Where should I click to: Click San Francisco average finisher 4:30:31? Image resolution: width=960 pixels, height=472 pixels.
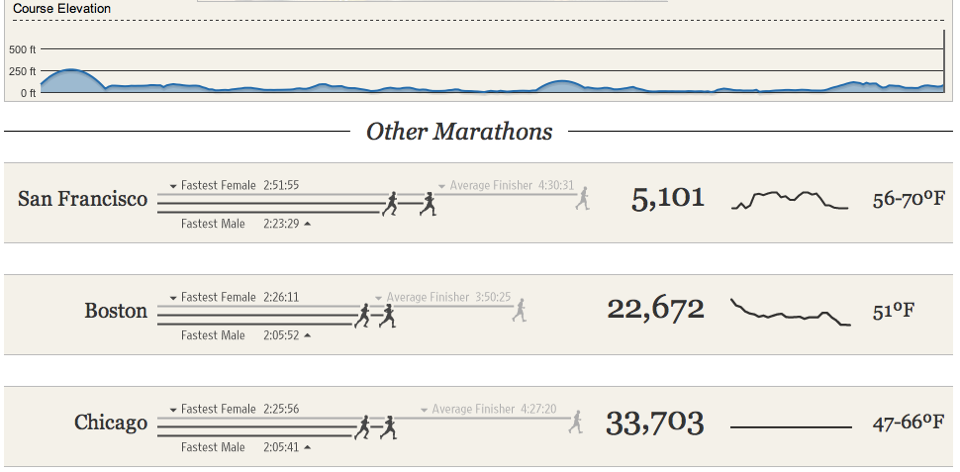pyautogui.click(x=556, y=185)
